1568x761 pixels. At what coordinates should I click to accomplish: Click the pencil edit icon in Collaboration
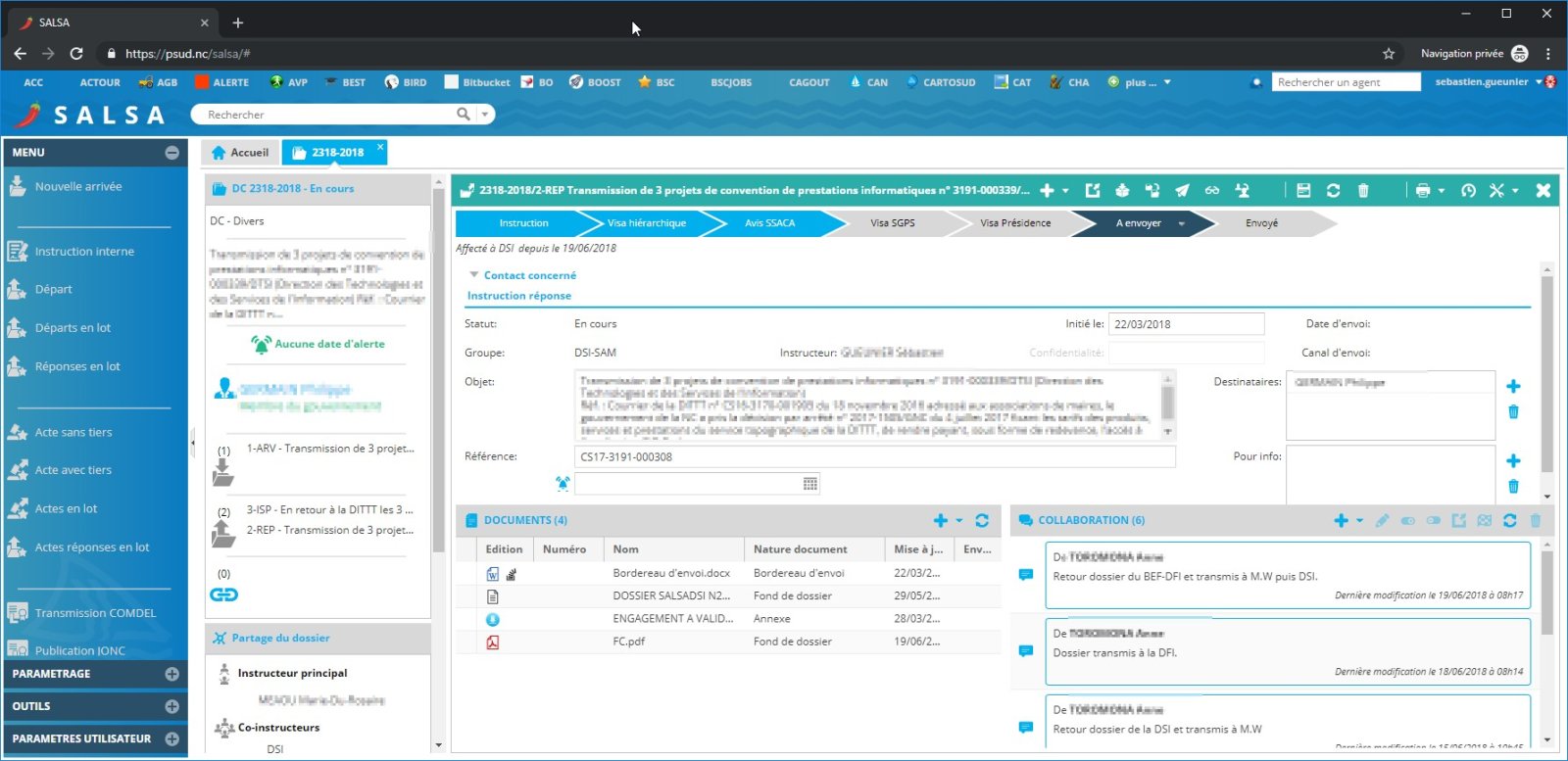click(x=1382, y=521)
